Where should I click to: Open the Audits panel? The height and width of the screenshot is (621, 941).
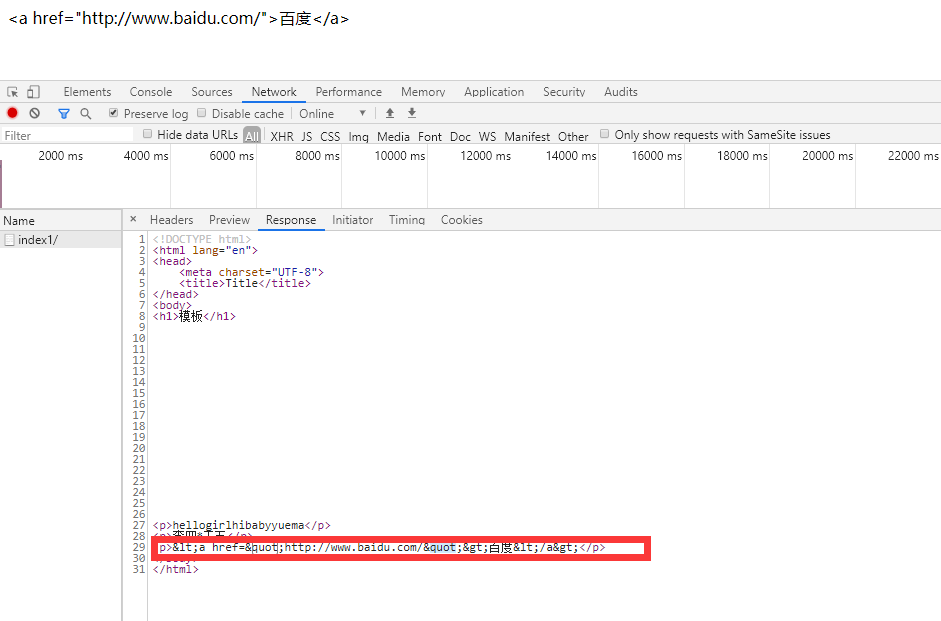click(621, 92)
